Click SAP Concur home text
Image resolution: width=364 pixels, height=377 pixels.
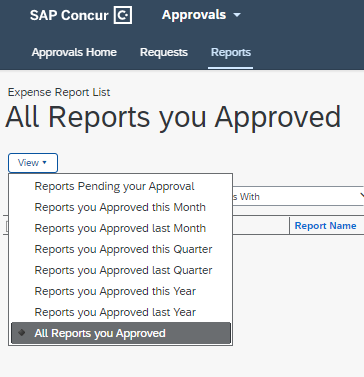pyautogui.click(x=69, y=15)
